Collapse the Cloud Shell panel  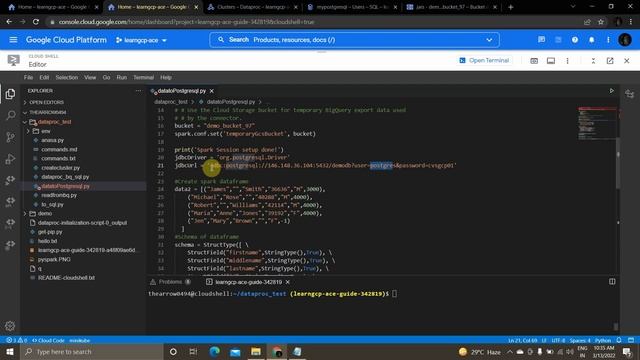pyautogui.click(x=593, y=60)
